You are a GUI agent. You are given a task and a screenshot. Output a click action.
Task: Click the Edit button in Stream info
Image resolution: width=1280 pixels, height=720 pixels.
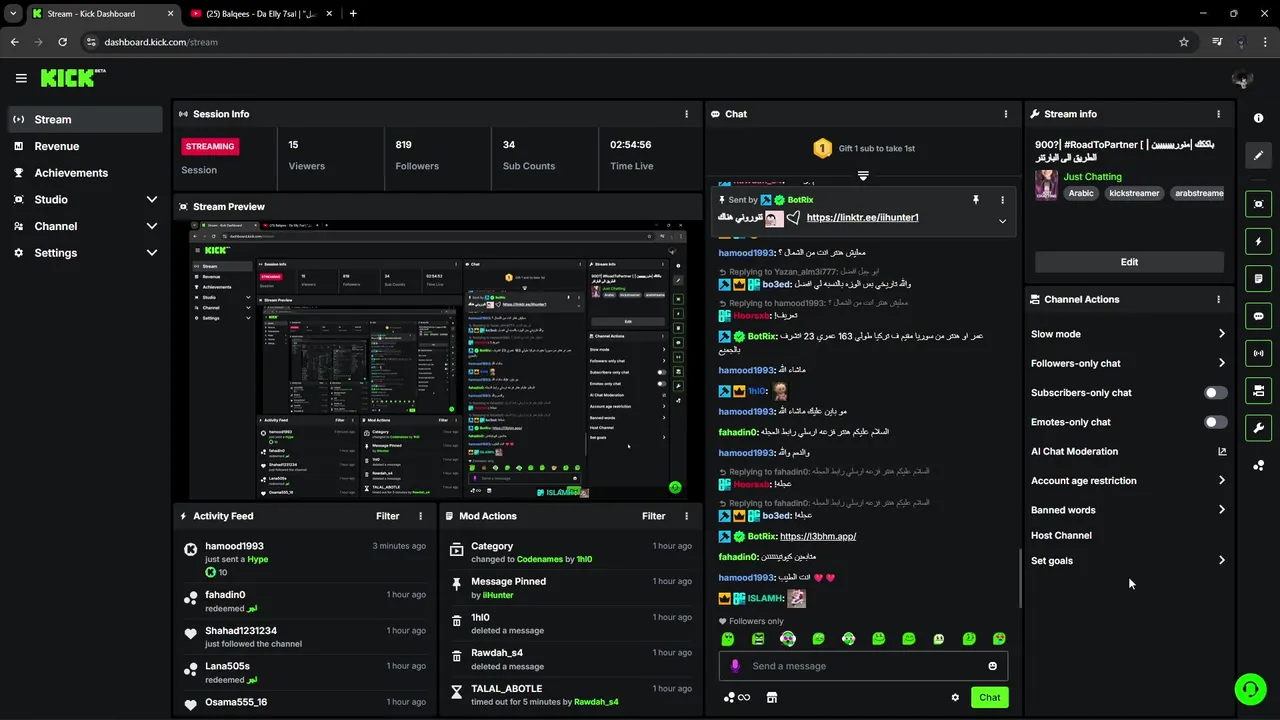pyautogui.click(x=1129, y=262)
